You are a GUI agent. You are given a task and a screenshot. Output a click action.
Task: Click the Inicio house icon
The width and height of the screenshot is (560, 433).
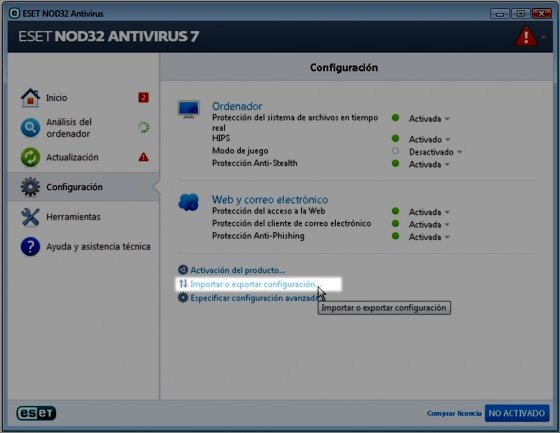[30, 98]
